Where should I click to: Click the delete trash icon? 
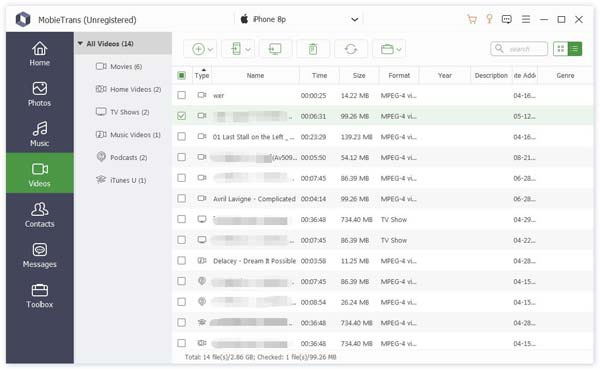coord(313,49)
